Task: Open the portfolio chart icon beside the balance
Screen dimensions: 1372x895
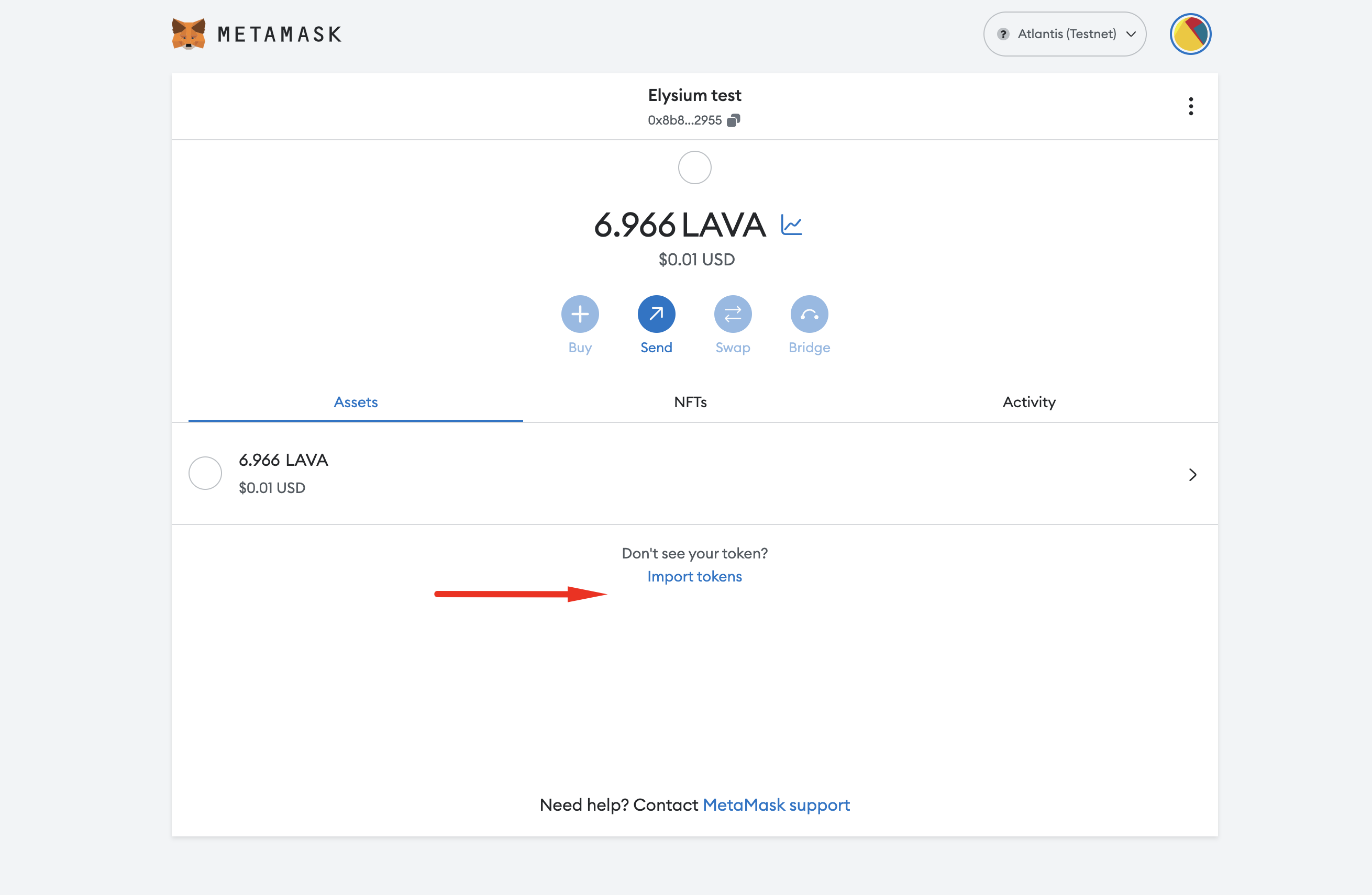Action: point(791,225)
